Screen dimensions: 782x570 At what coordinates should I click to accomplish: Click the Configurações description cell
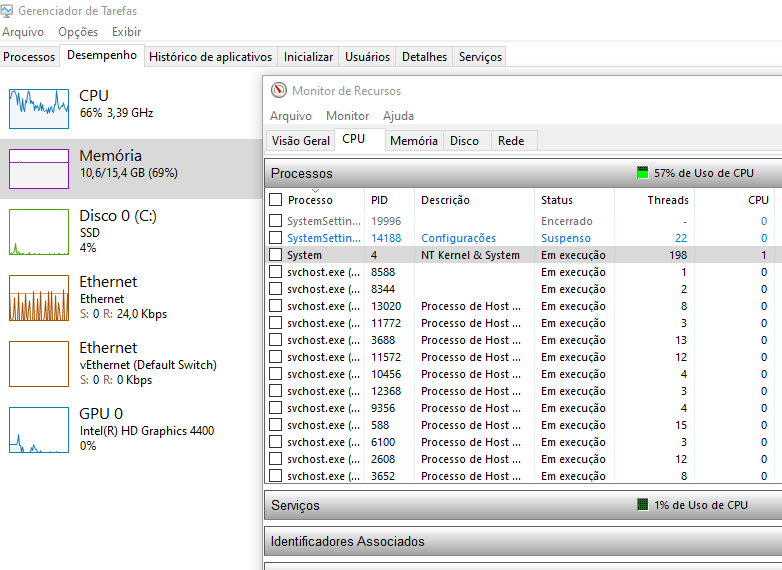458,238
